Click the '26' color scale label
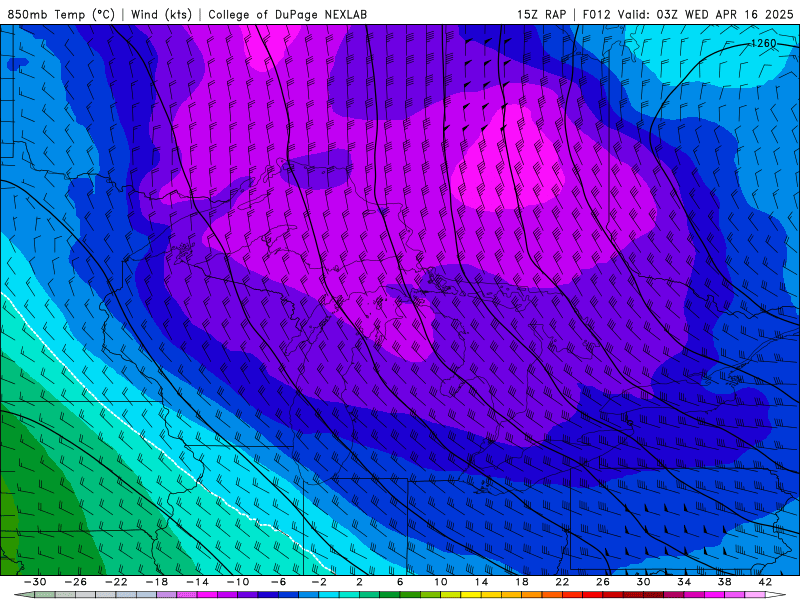The image size is (800, 600). pos(603,582)
